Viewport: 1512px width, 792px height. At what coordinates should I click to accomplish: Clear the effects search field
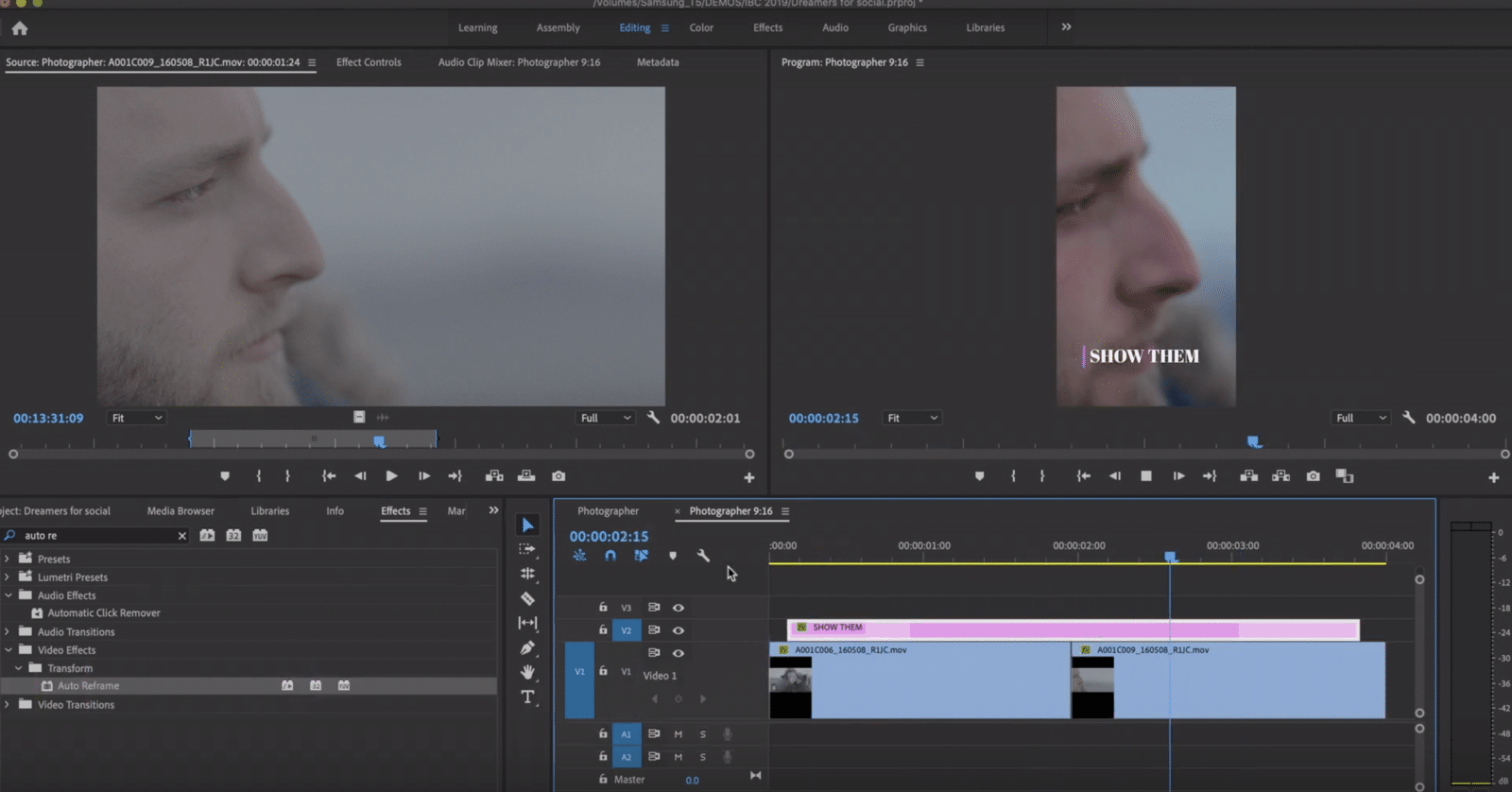[182, 536]
